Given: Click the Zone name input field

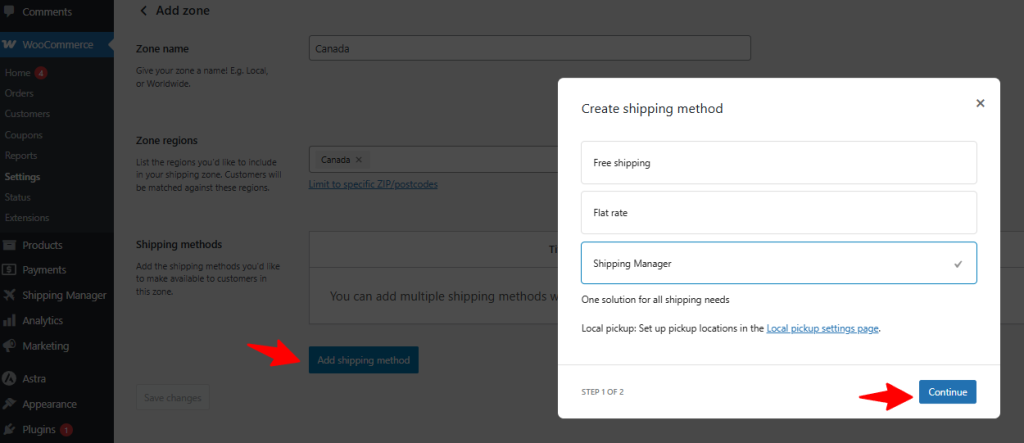Looking at the screenshot, I should 530,48.
